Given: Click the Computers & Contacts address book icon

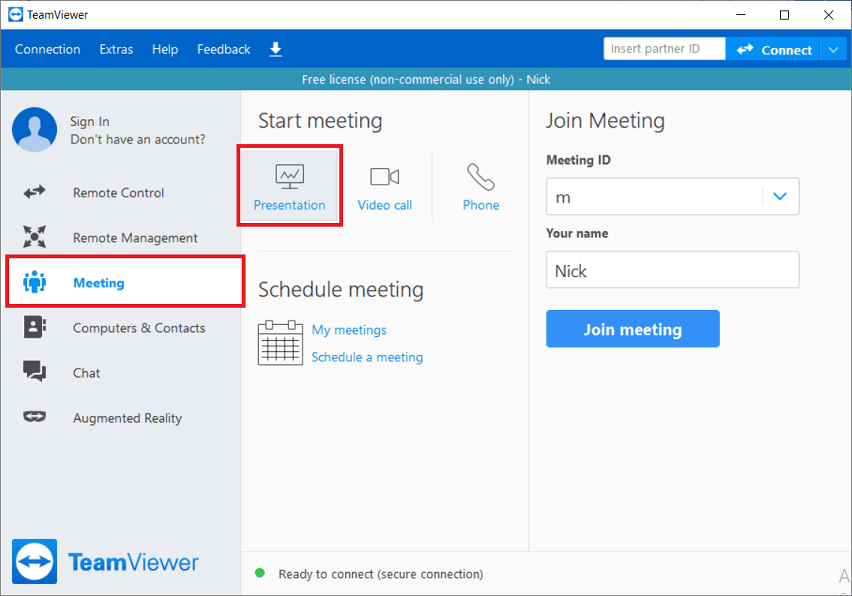Looking at the screenshot, I should 34,327.
